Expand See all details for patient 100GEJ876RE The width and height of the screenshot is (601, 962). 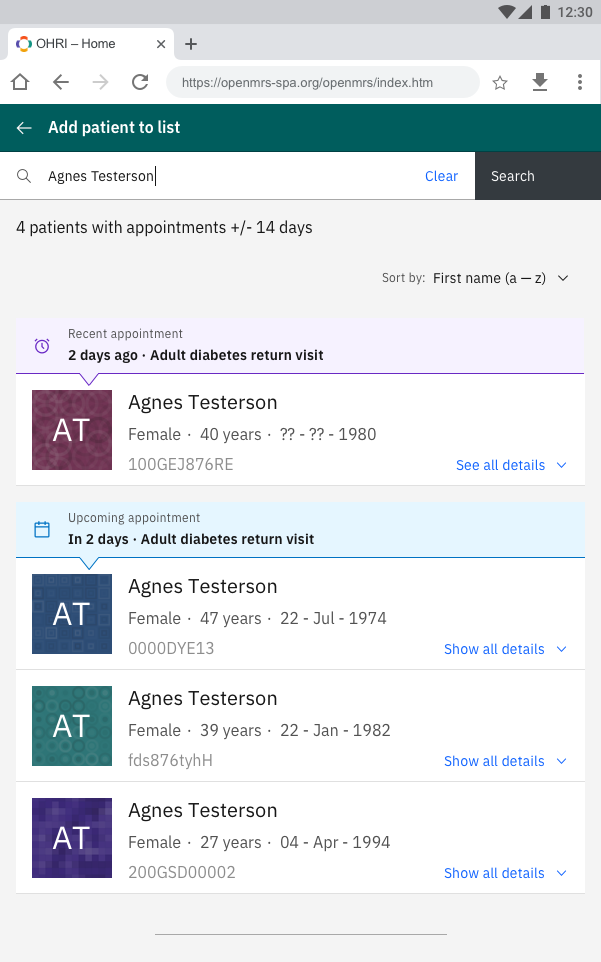pos(510,465)
